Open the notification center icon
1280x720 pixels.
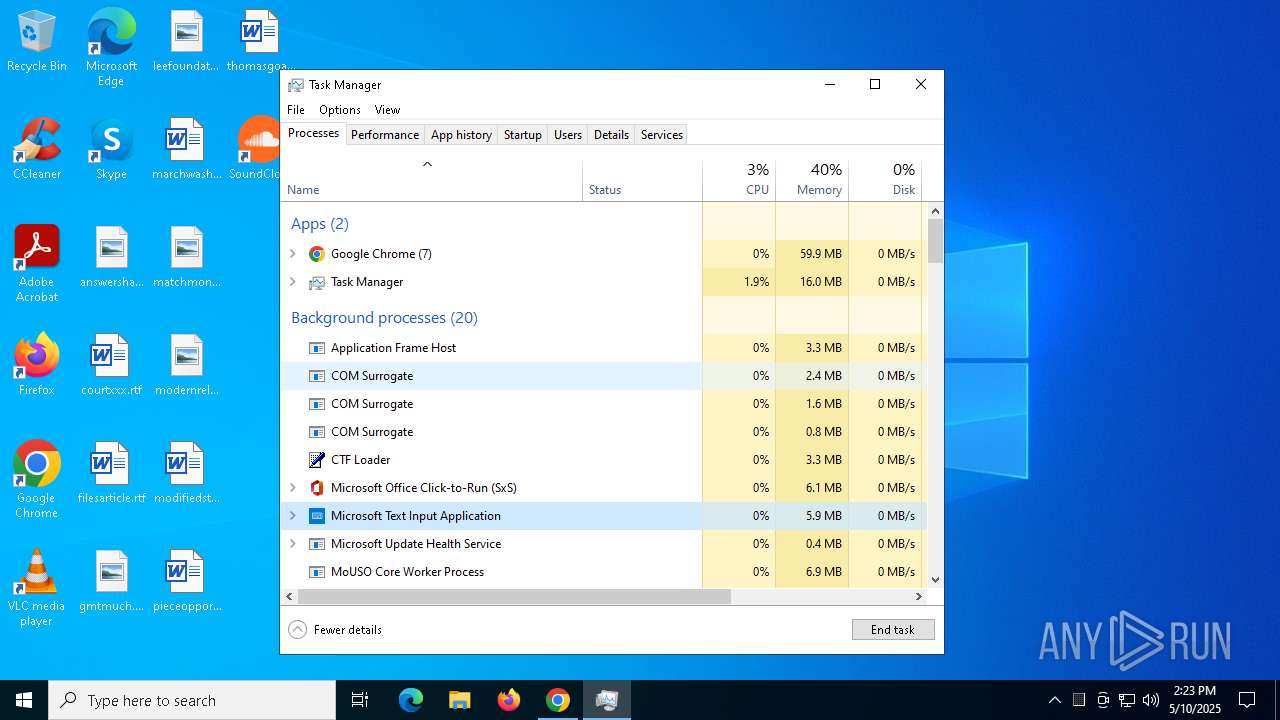pos(1247,700)
